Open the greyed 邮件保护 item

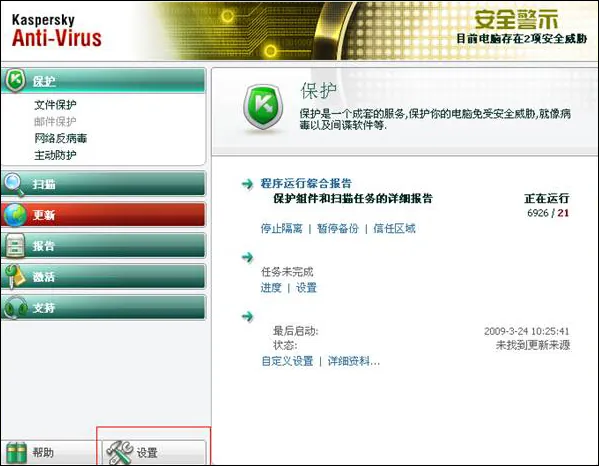click(x=55, y=121)
